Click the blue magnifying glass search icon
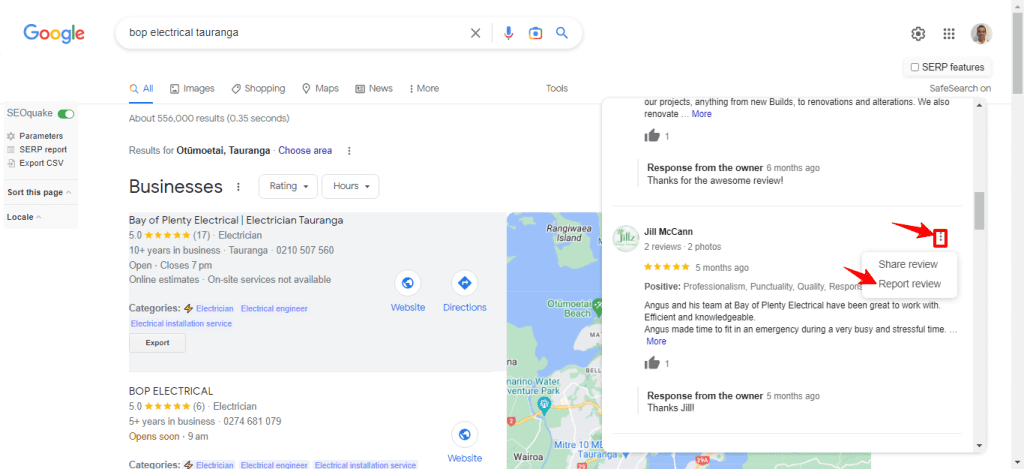 click(562, 33)
